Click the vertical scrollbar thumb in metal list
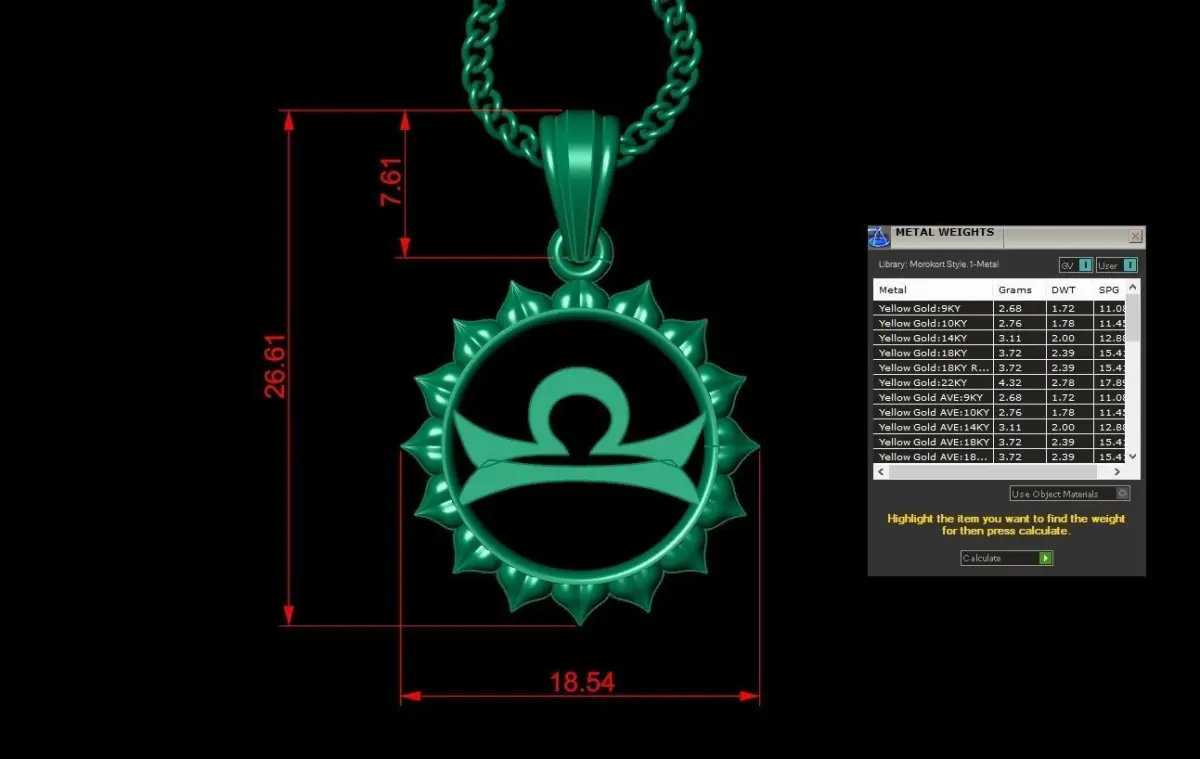The image size is (1200, 759). 1133,318
